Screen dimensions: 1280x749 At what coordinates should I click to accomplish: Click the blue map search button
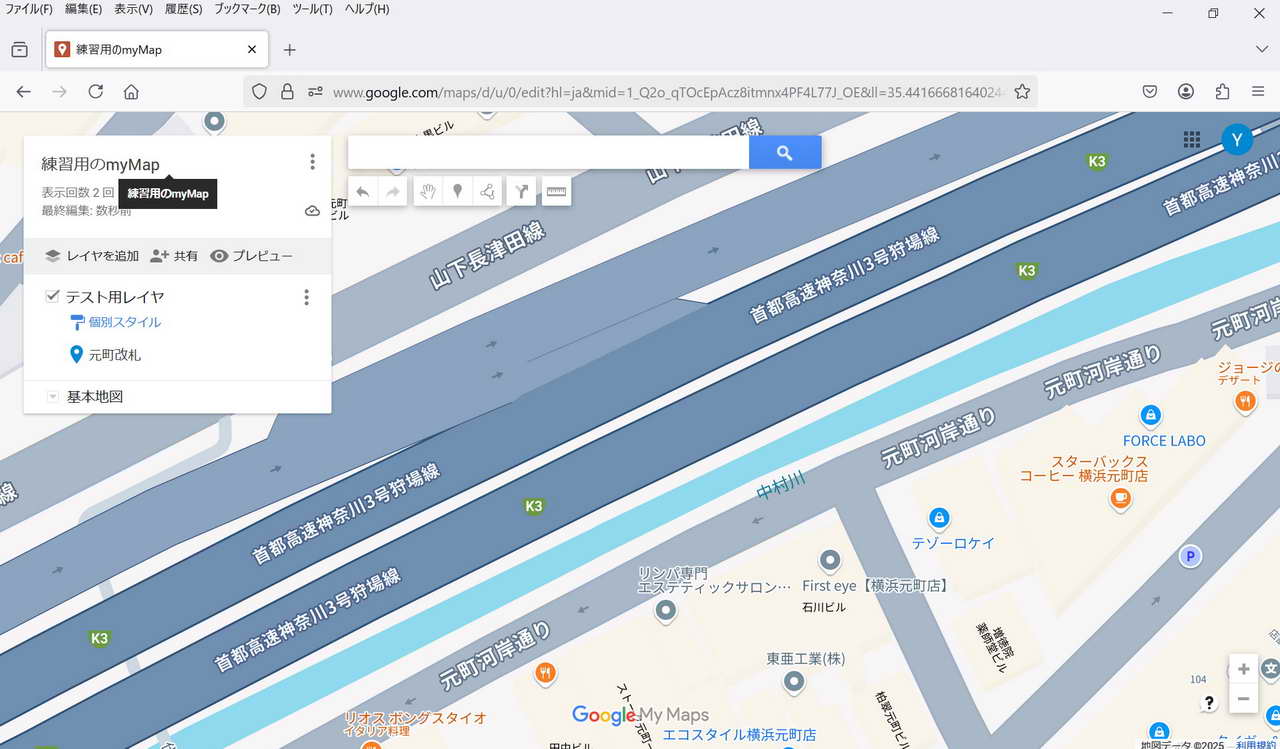point(784,153)
